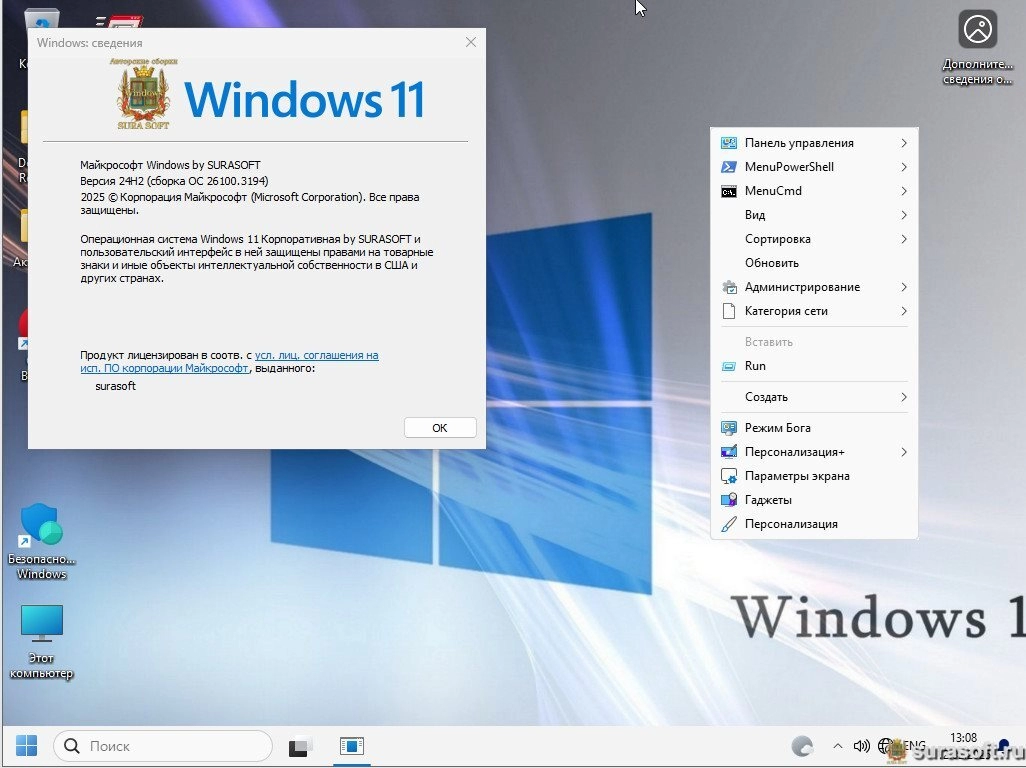Select Обновить from the context menu
1026x768 pixels.
point(772,263)
